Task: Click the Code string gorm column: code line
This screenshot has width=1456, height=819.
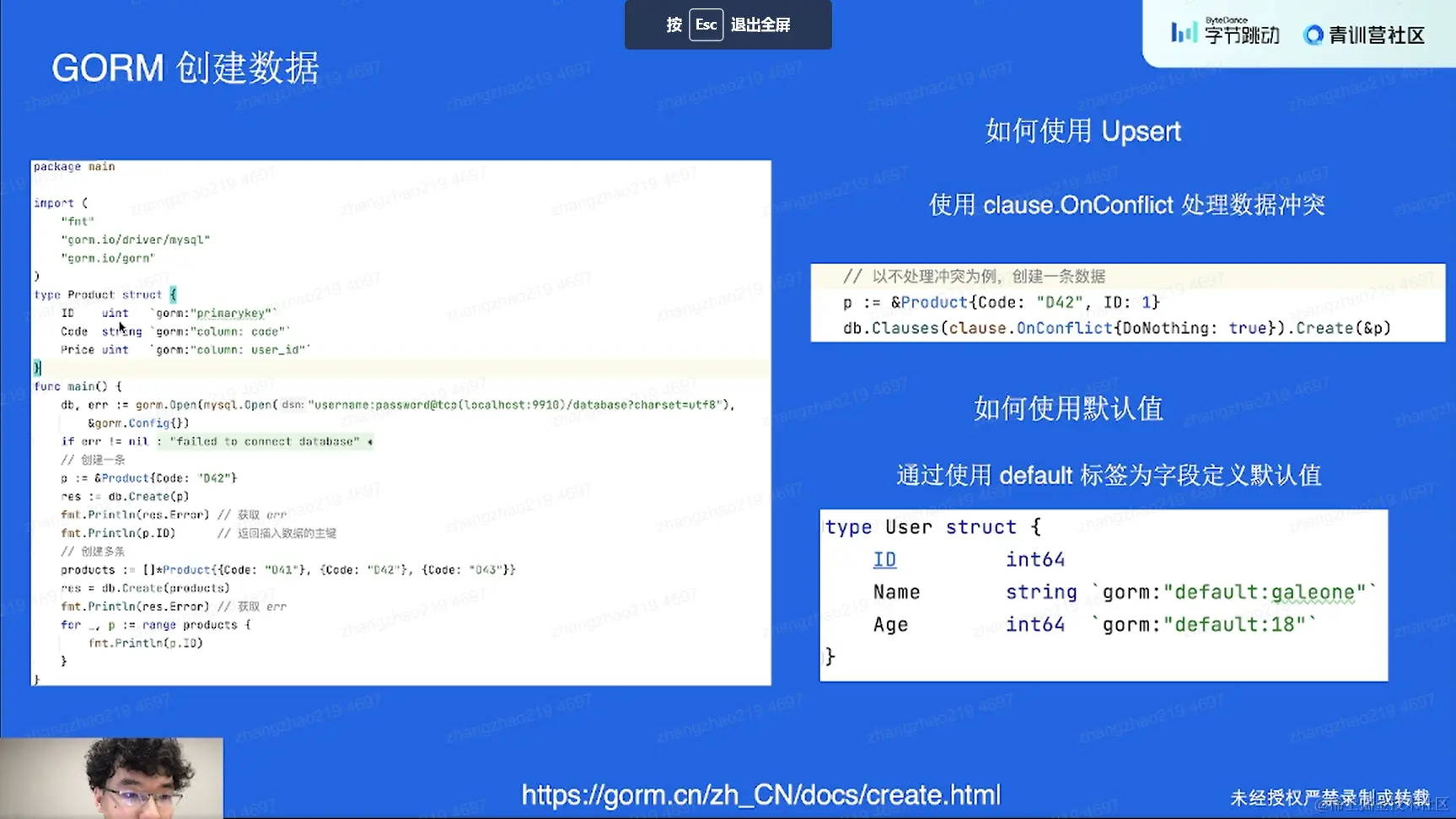Action: coord(175,331)
